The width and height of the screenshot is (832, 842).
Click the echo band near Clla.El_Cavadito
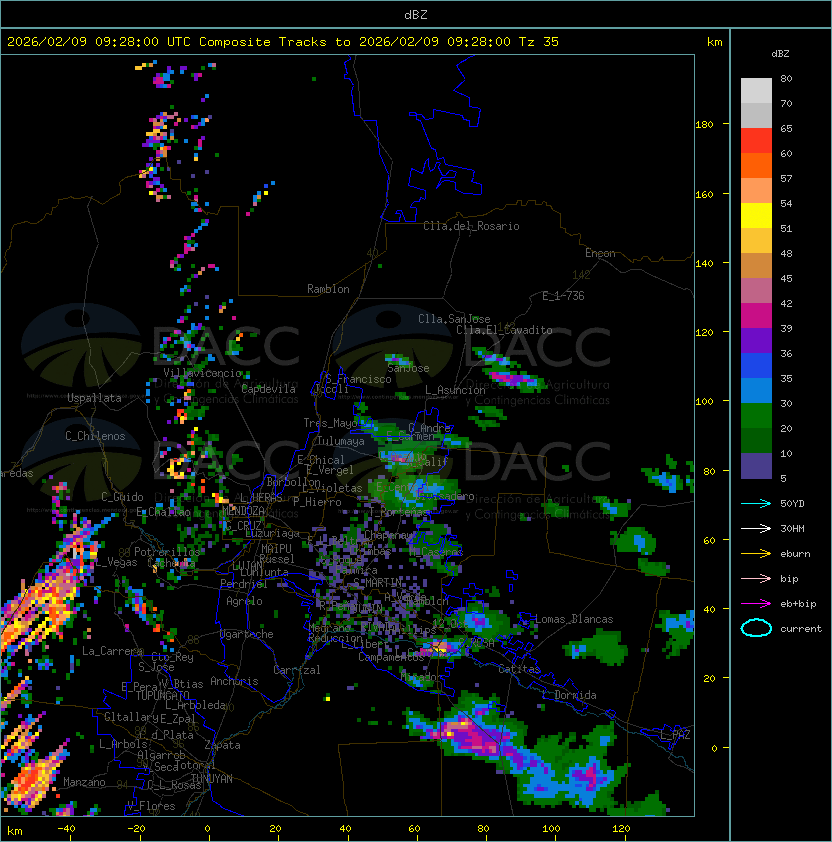point(506,369)
